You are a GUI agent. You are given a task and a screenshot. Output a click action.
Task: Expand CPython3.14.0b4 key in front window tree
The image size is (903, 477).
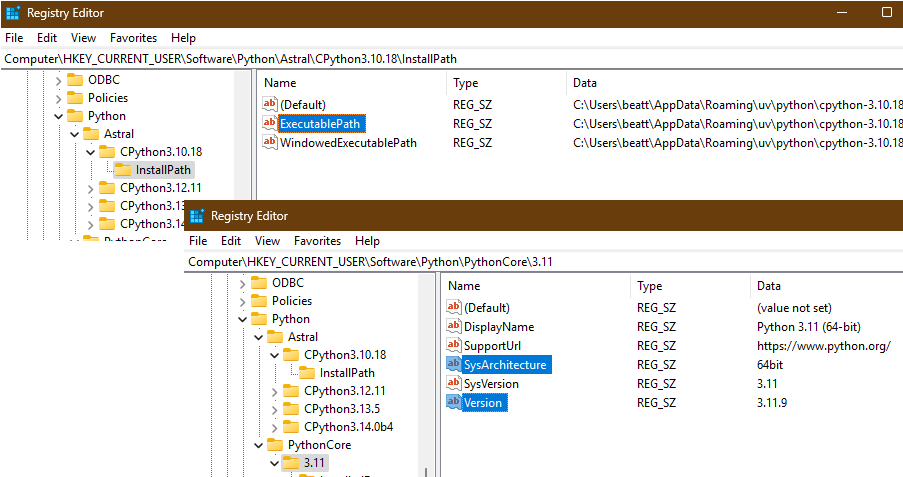pos(275,427)
